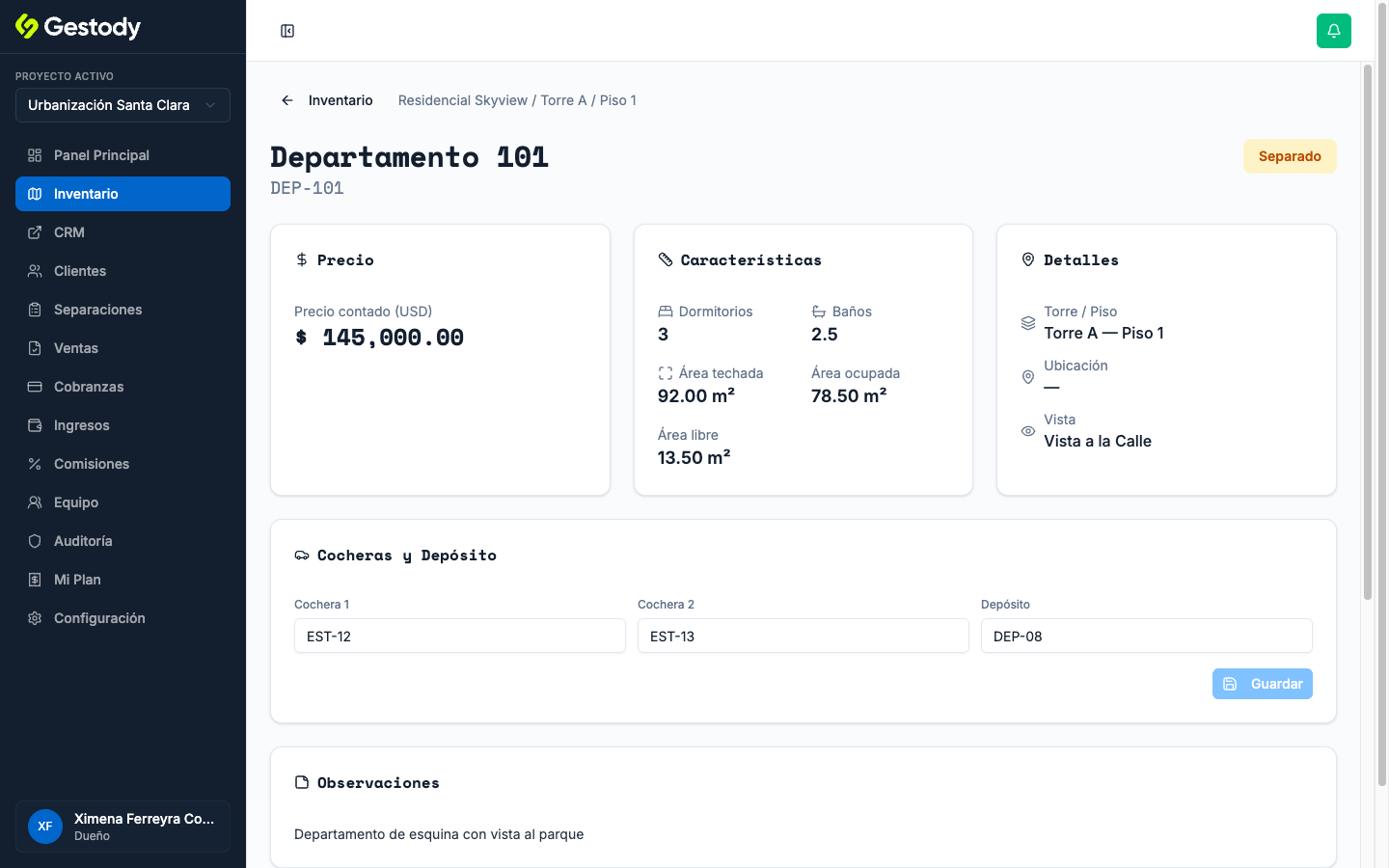Click the Separado status badge
The width and height of the screenshot is (1389, 868).
point(1290,156)
